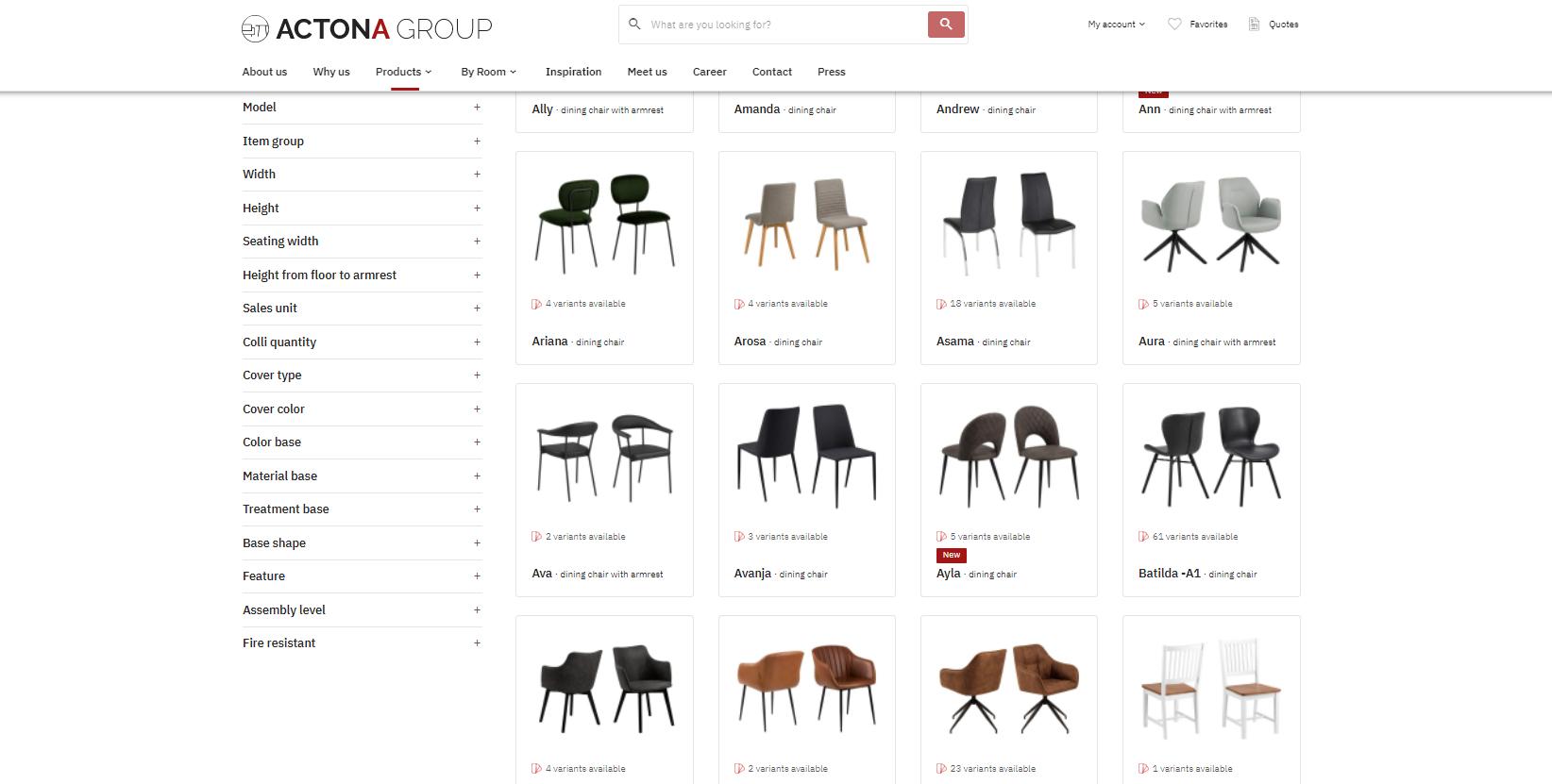Open the Aura dining chair link
The width and height of the screenshot is (1552, 784).
point(1206,342)
